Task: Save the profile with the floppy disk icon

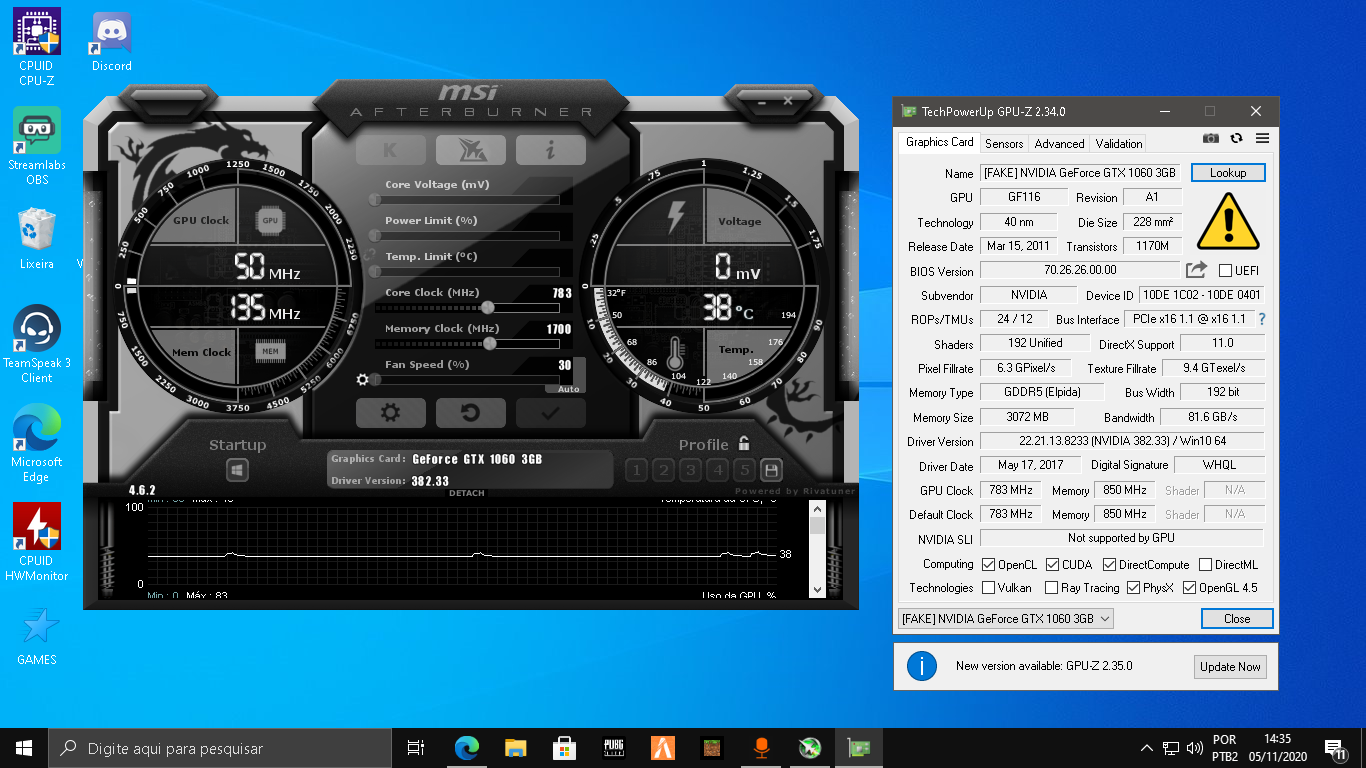Action: point(771,470)
